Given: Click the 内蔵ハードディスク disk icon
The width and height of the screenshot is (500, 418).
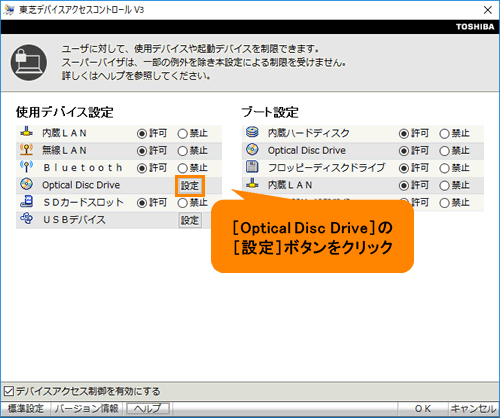Looking at the screenshot, I should (x=252, y=132).
